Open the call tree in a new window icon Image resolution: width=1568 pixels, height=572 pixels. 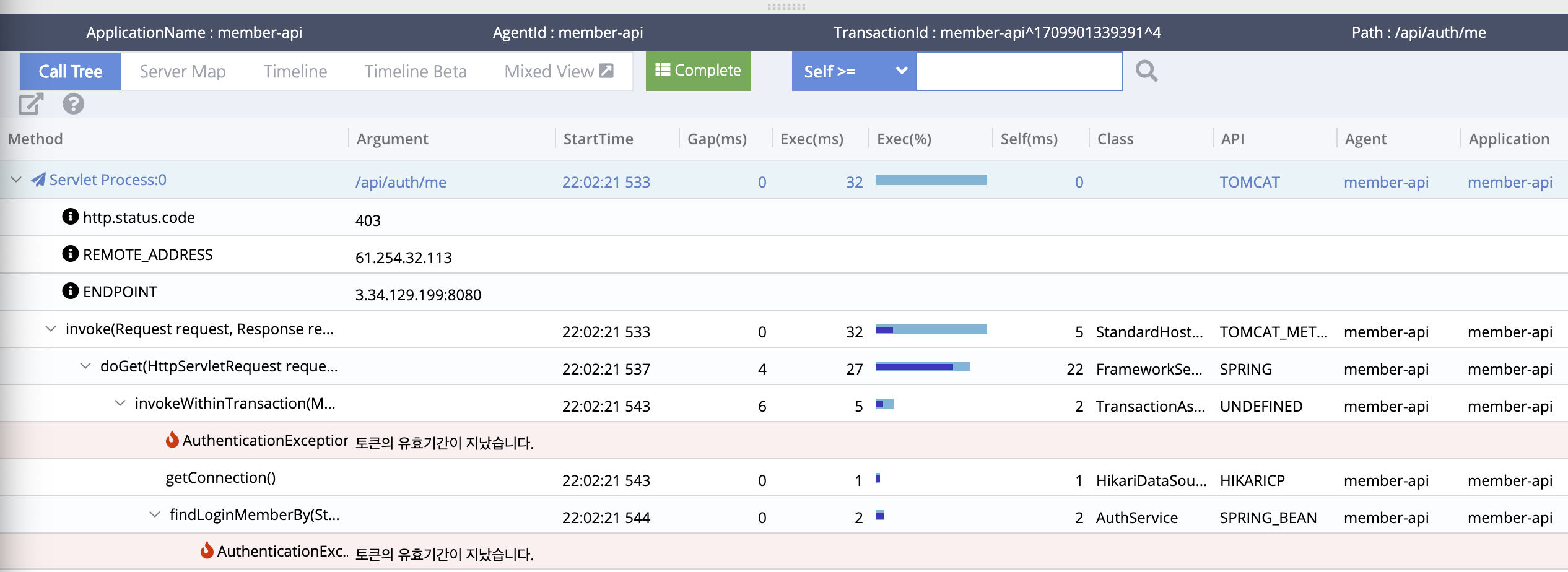pos(31,104)
